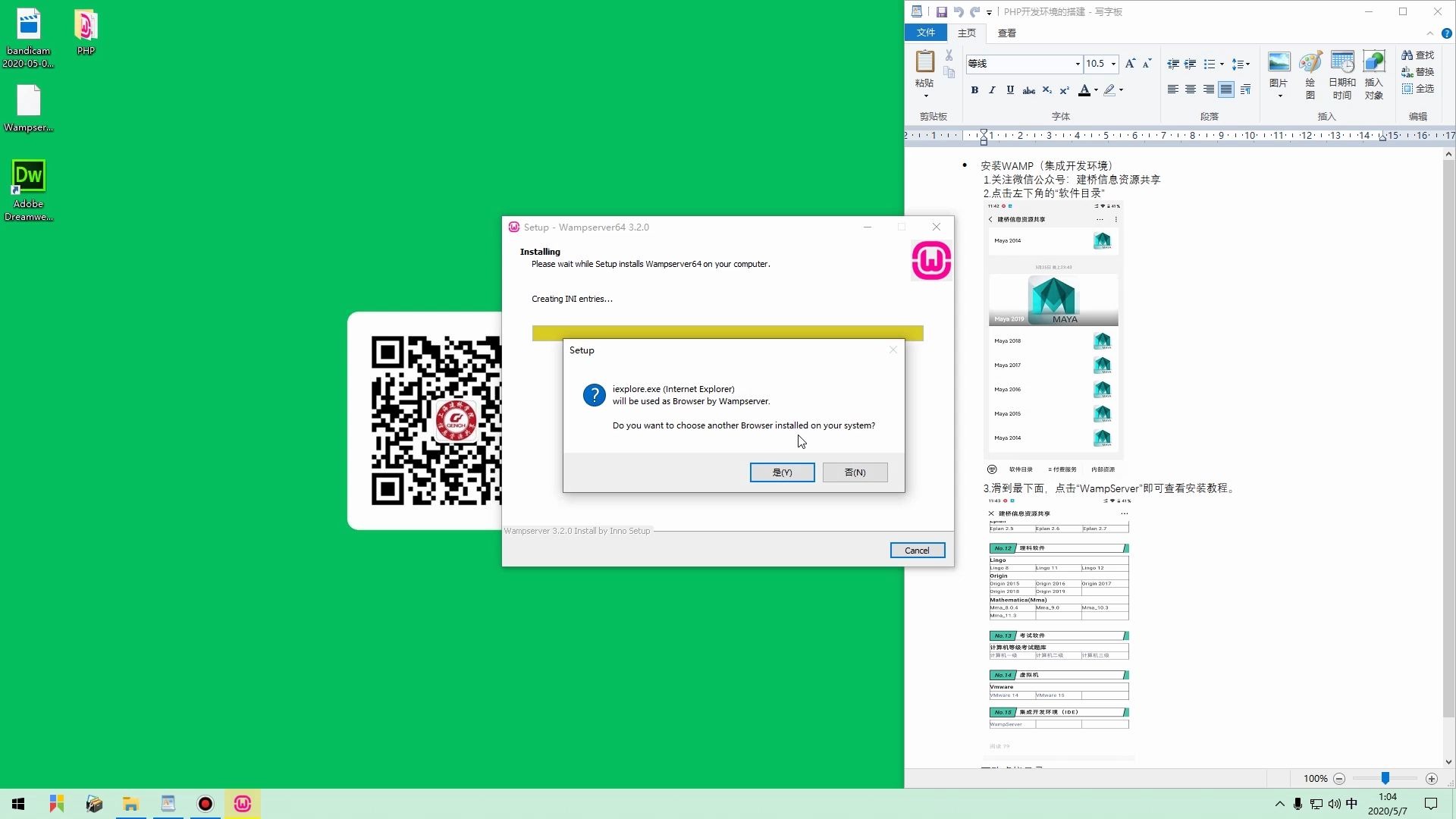1456x819 pixels.
Task: Zoom out with minus button in WordPad
Action: coord(1339,779)
